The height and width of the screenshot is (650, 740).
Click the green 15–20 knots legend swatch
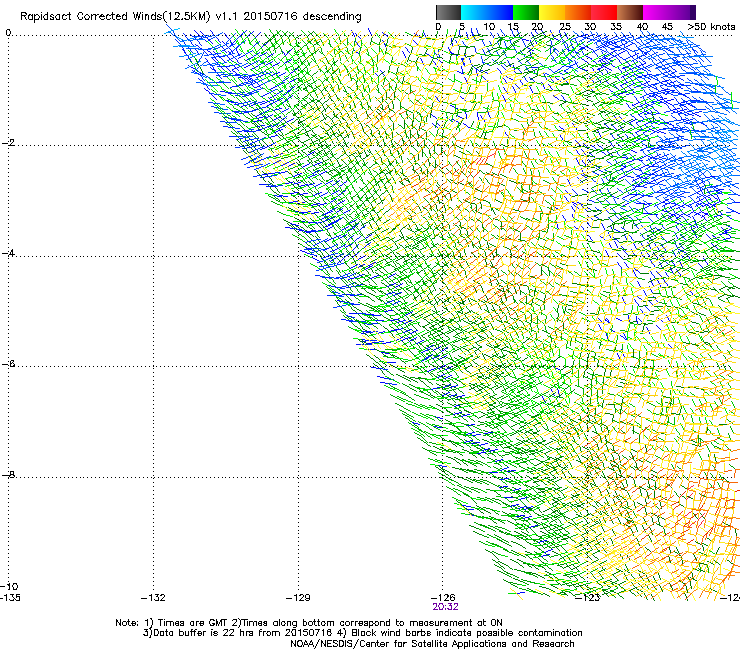click(526, 12)
